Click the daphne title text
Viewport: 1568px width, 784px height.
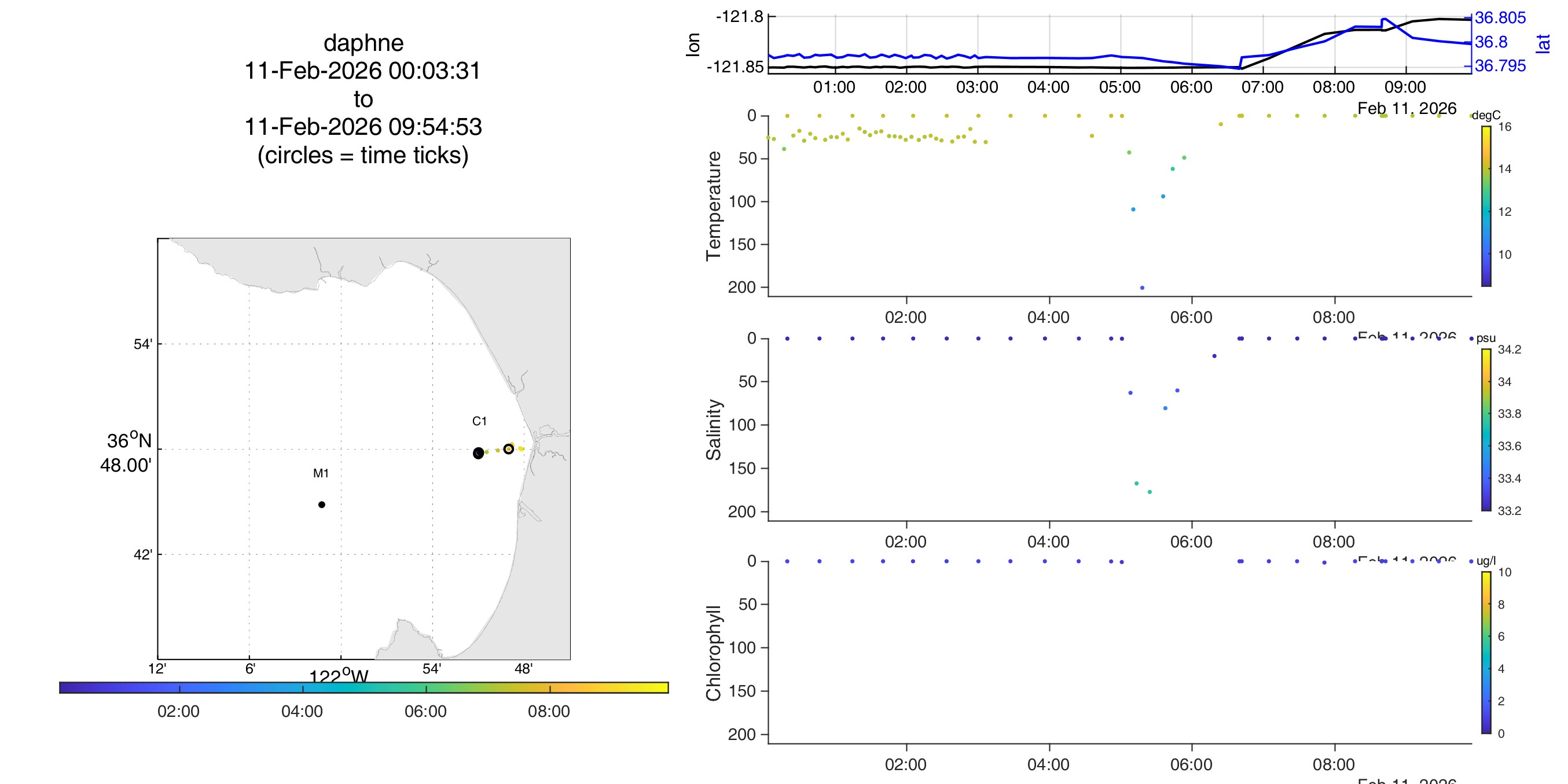pyautogui.click(x=363, y=43)
